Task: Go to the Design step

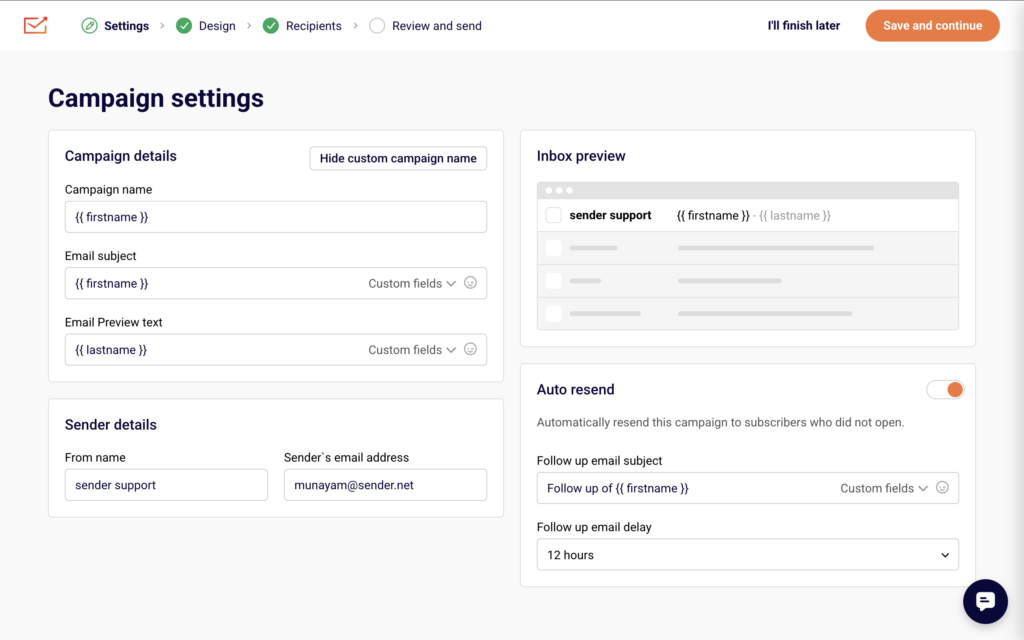Action: click(x=217, y=26)
